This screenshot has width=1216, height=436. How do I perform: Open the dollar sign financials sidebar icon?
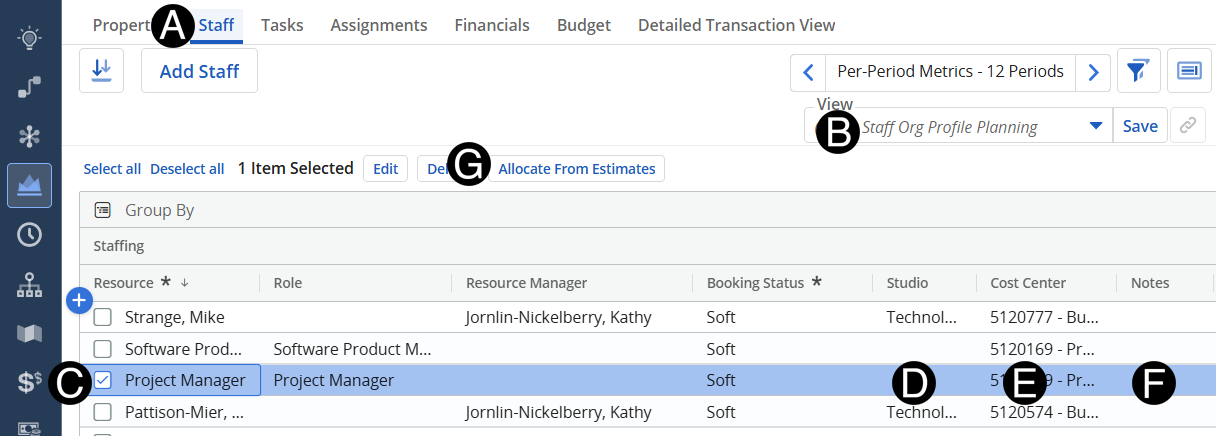(x=30, y=382)
